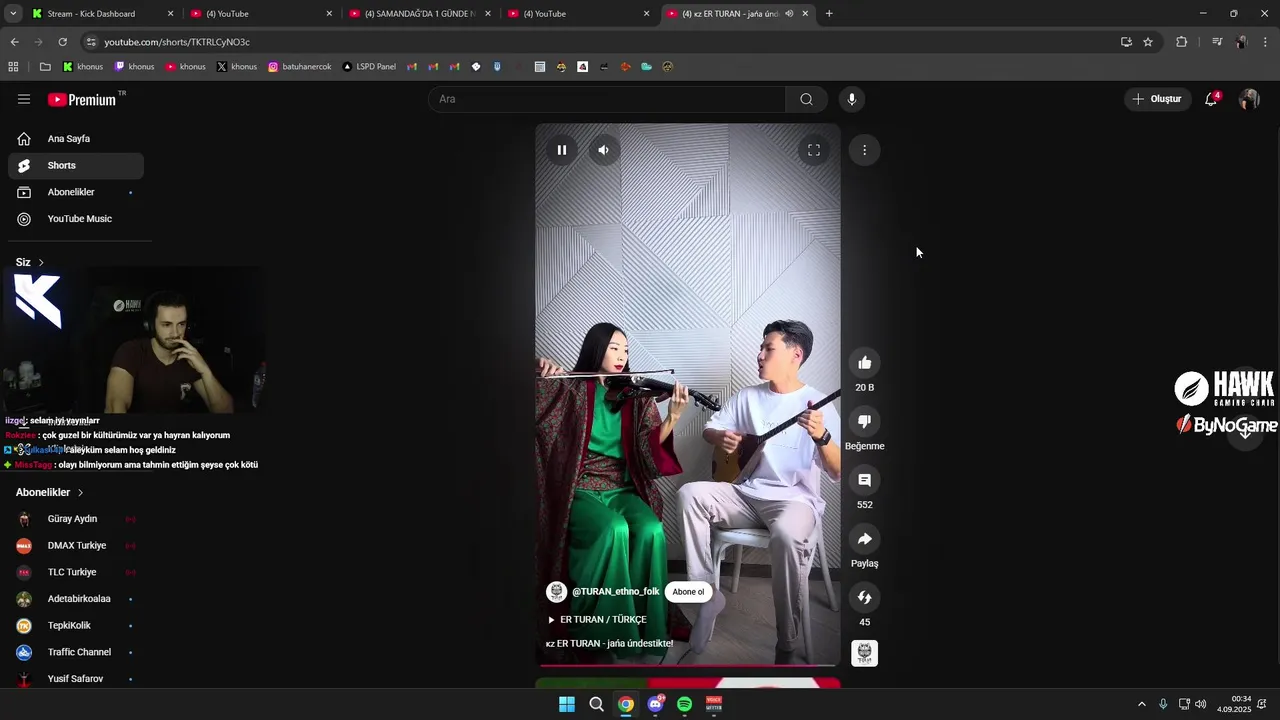1280x720 pixels.
Task: Switch to SAMANDAĞ'DA 1 GÜNDE tab
Action: tap(421, 14)
